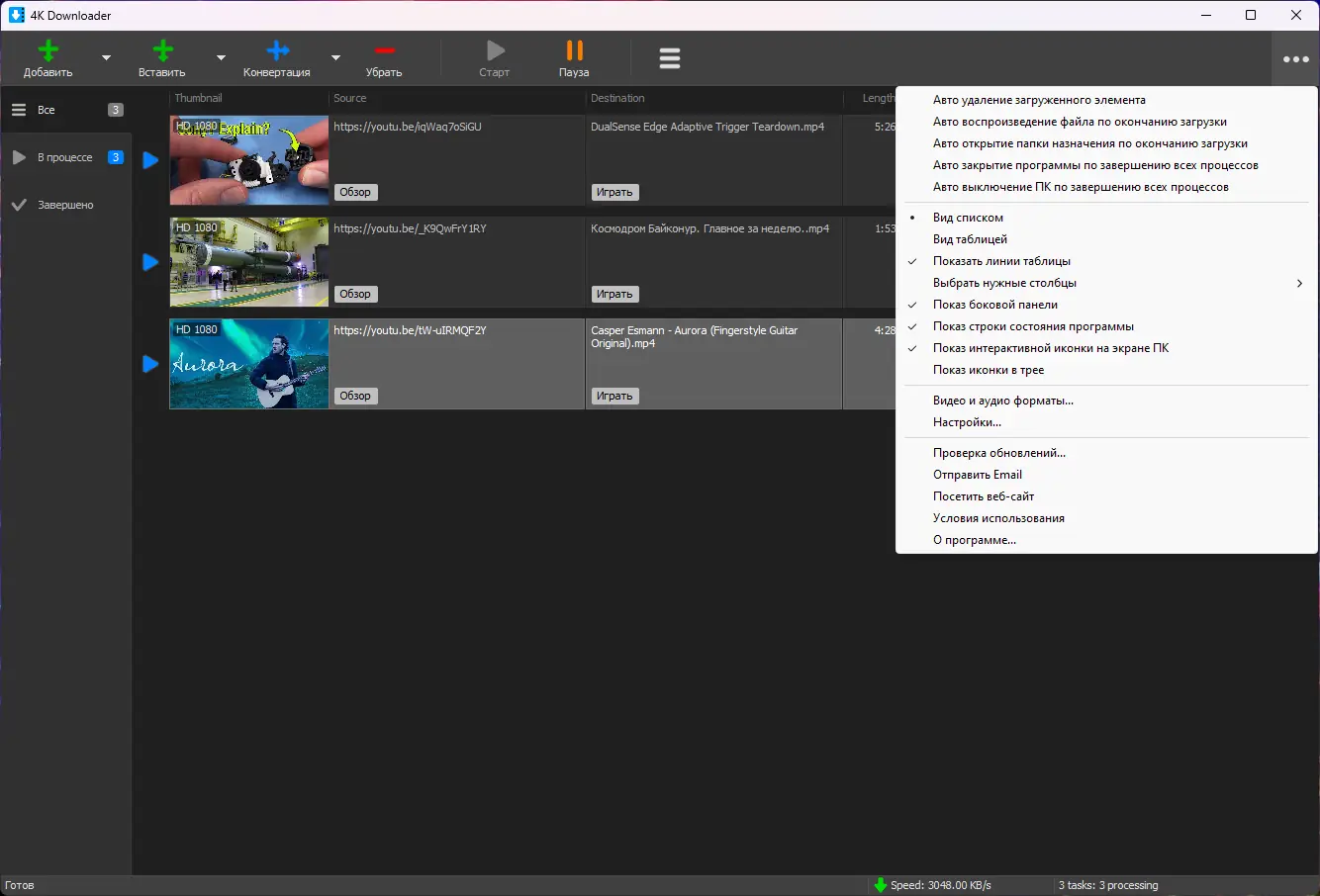Click the Thumbnail column header
1320x896 pixels.
tap(248, 98)
